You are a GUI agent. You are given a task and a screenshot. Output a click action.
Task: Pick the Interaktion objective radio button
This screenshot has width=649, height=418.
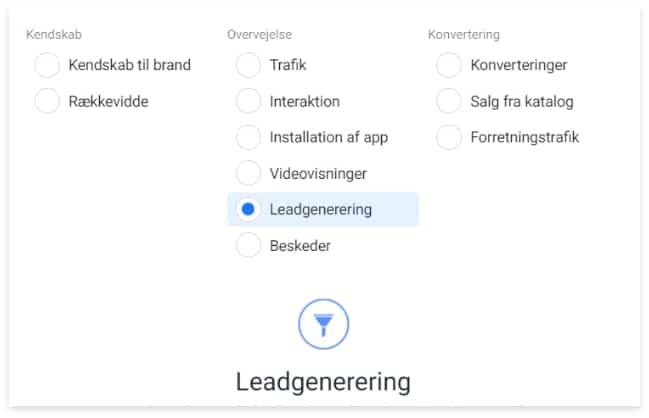click(248, 101)
